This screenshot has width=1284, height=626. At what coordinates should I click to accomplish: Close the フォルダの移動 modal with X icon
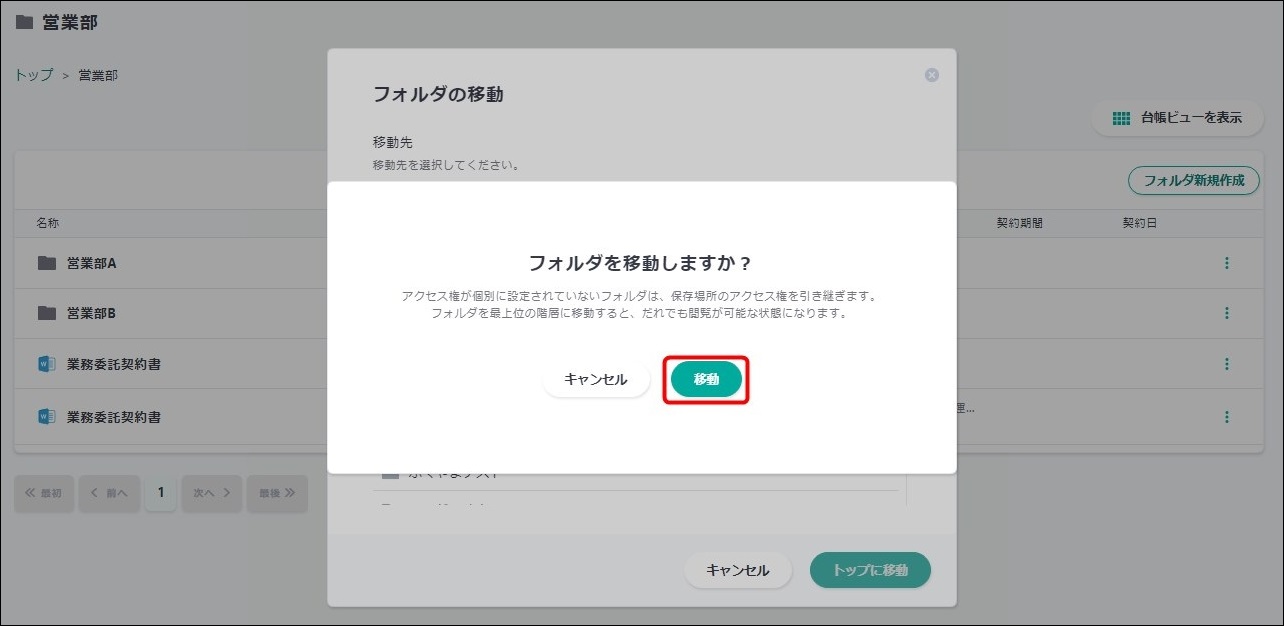pyautogui.click(x=932, y=75)
